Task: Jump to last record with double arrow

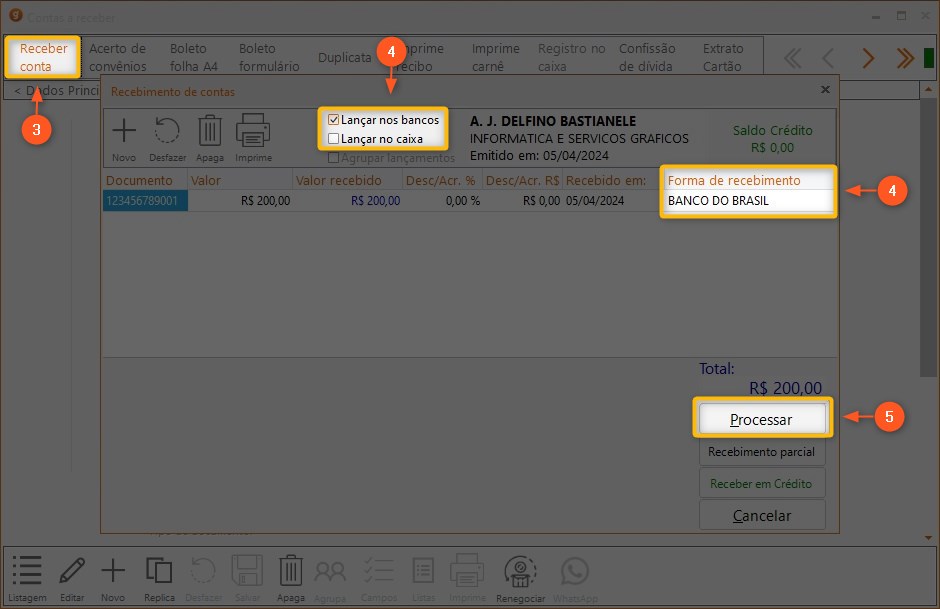Action: coord(905,58)
